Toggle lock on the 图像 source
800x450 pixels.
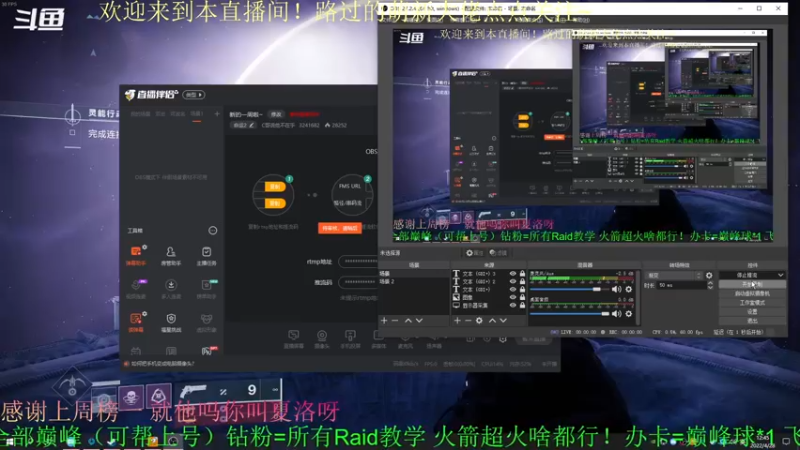point(522,297)
